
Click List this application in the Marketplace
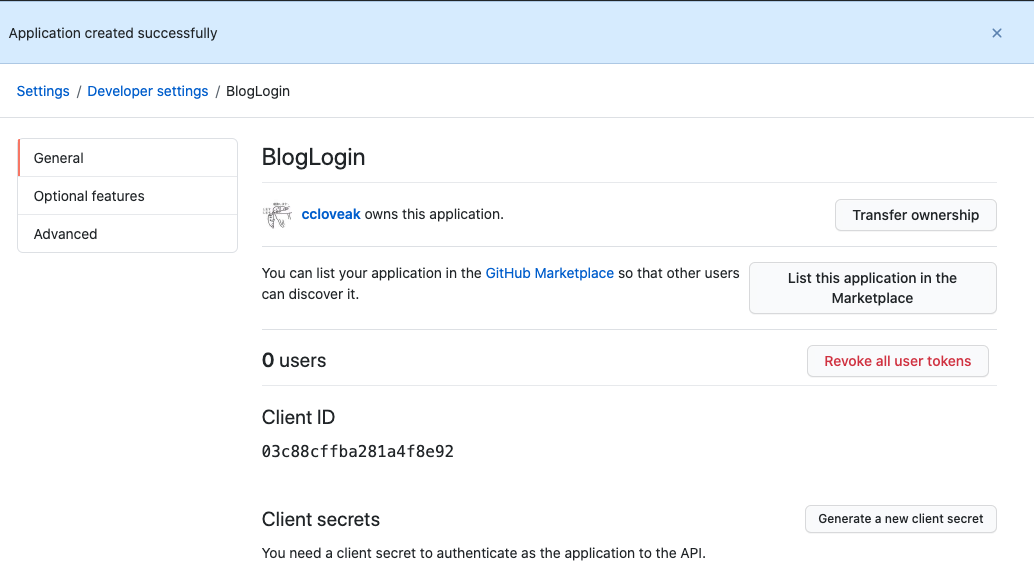tap(872, 288)
